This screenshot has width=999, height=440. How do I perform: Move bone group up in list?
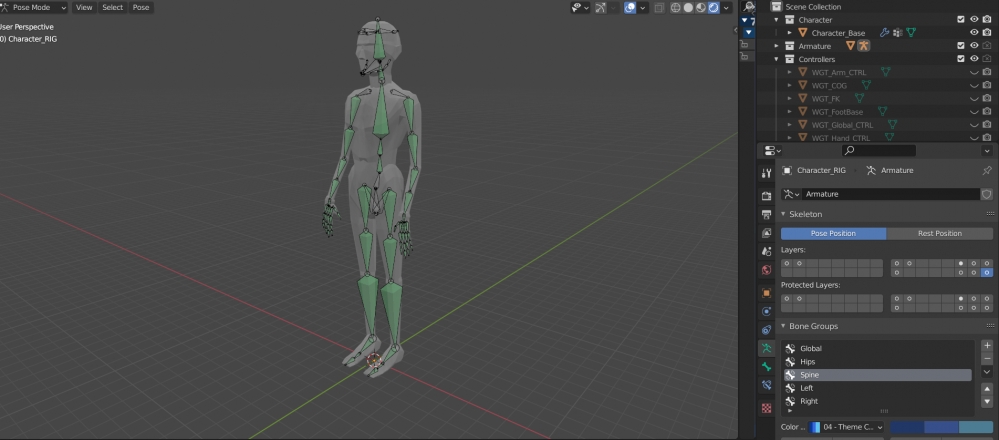(988, 388)
